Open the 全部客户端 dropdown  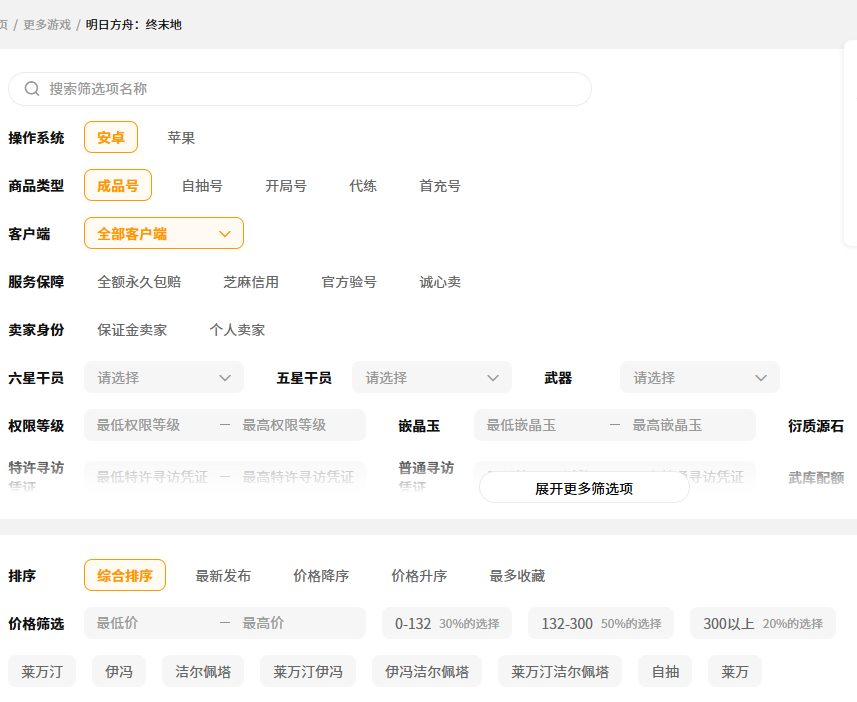pyautogui.click(x=164, y=234)
